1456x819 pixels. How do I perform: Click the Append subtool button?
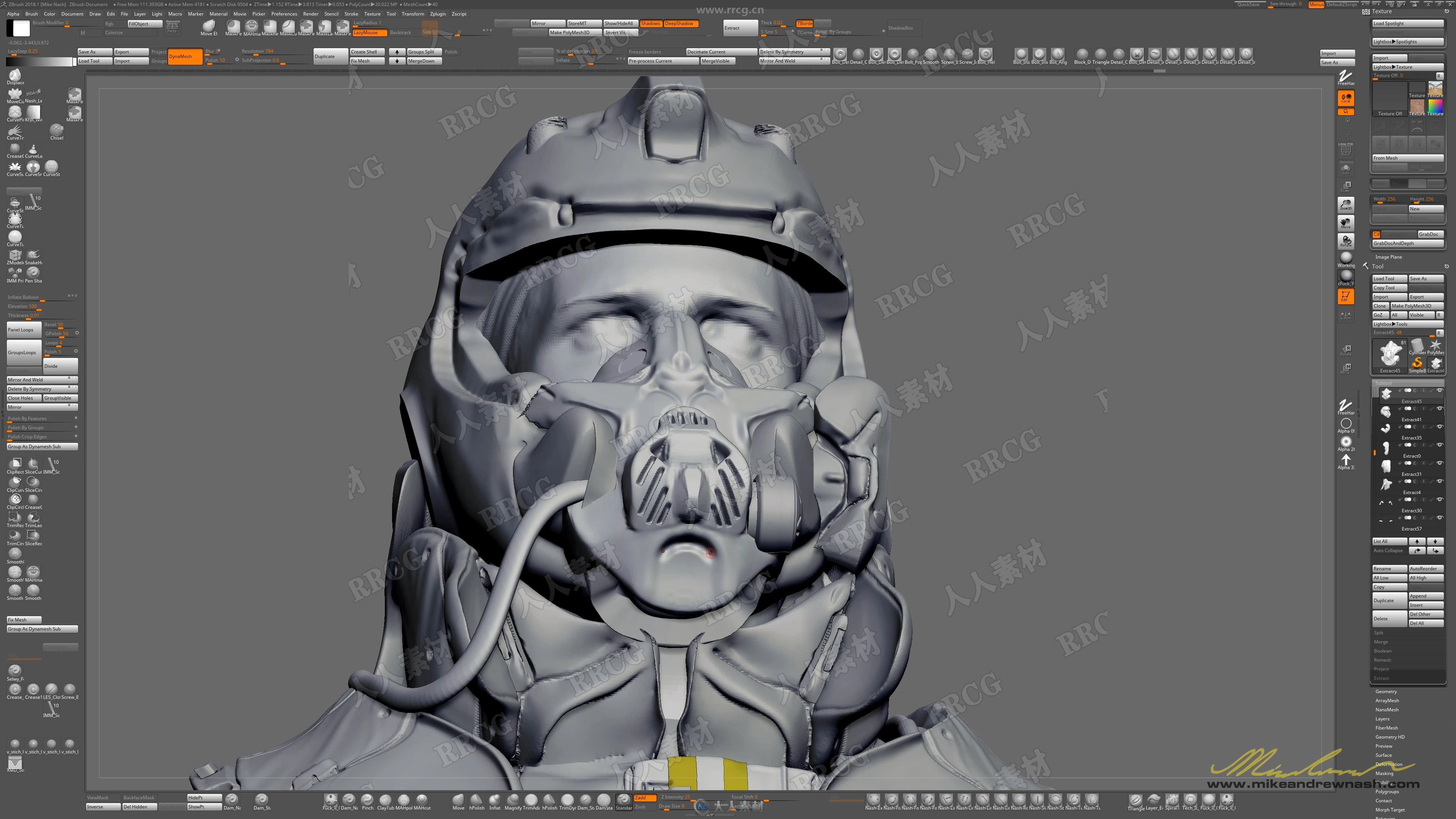pos(1426,596)
